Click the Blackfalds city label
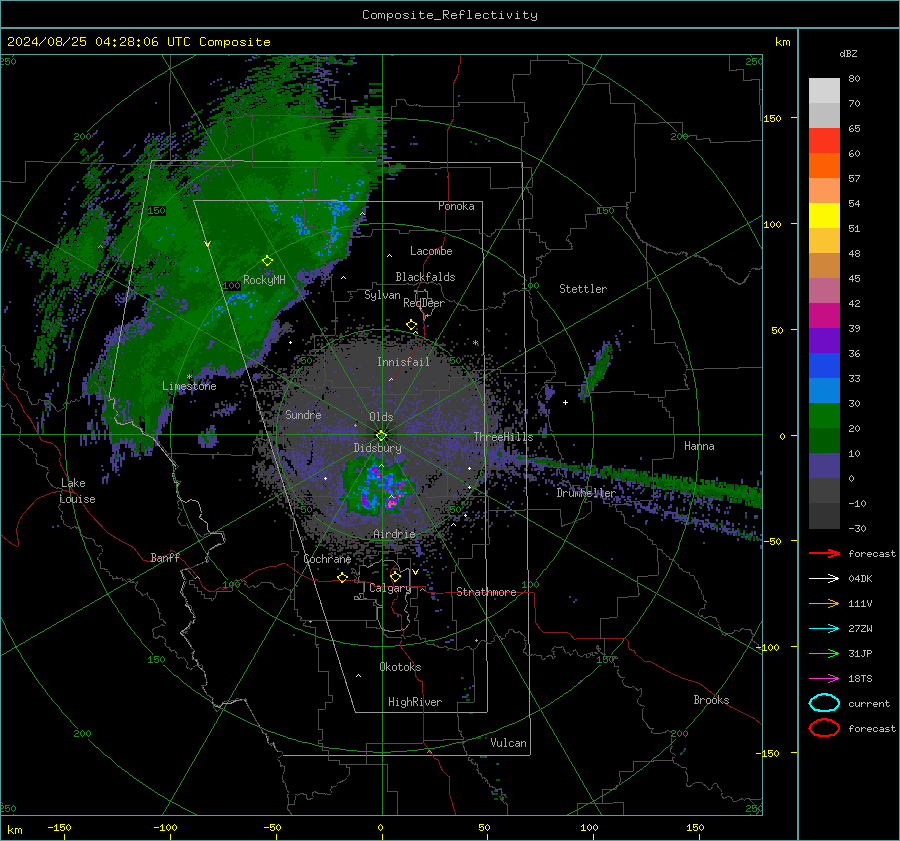 (425, 277)
